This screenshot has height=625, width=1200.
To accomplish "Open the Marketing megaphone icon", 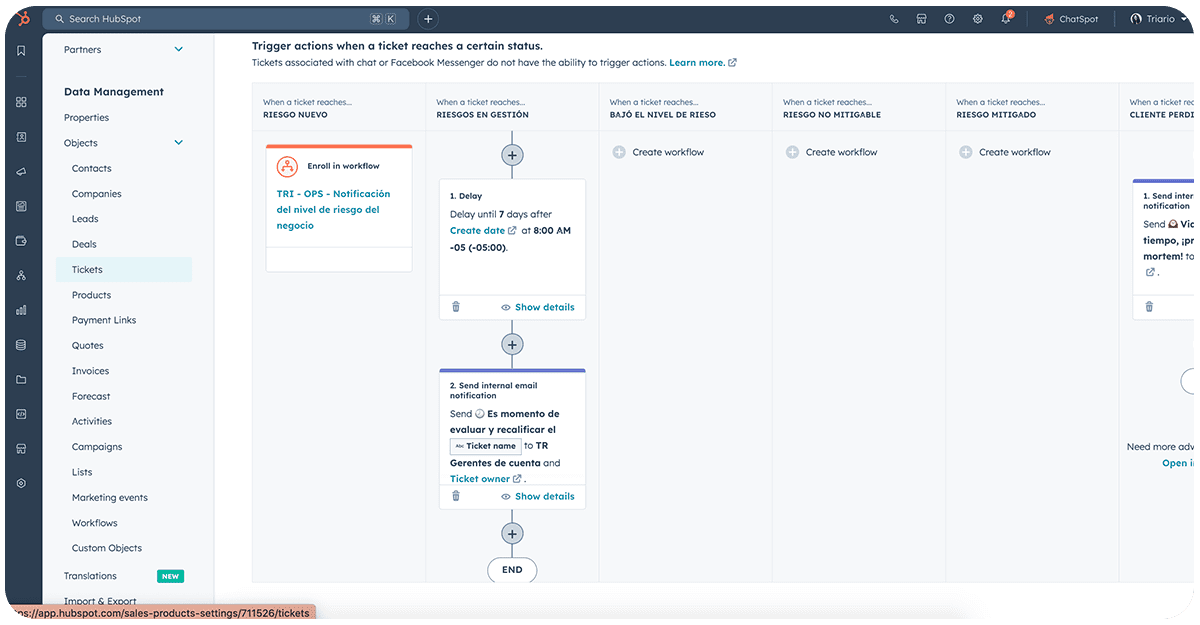I will [21, 172].
